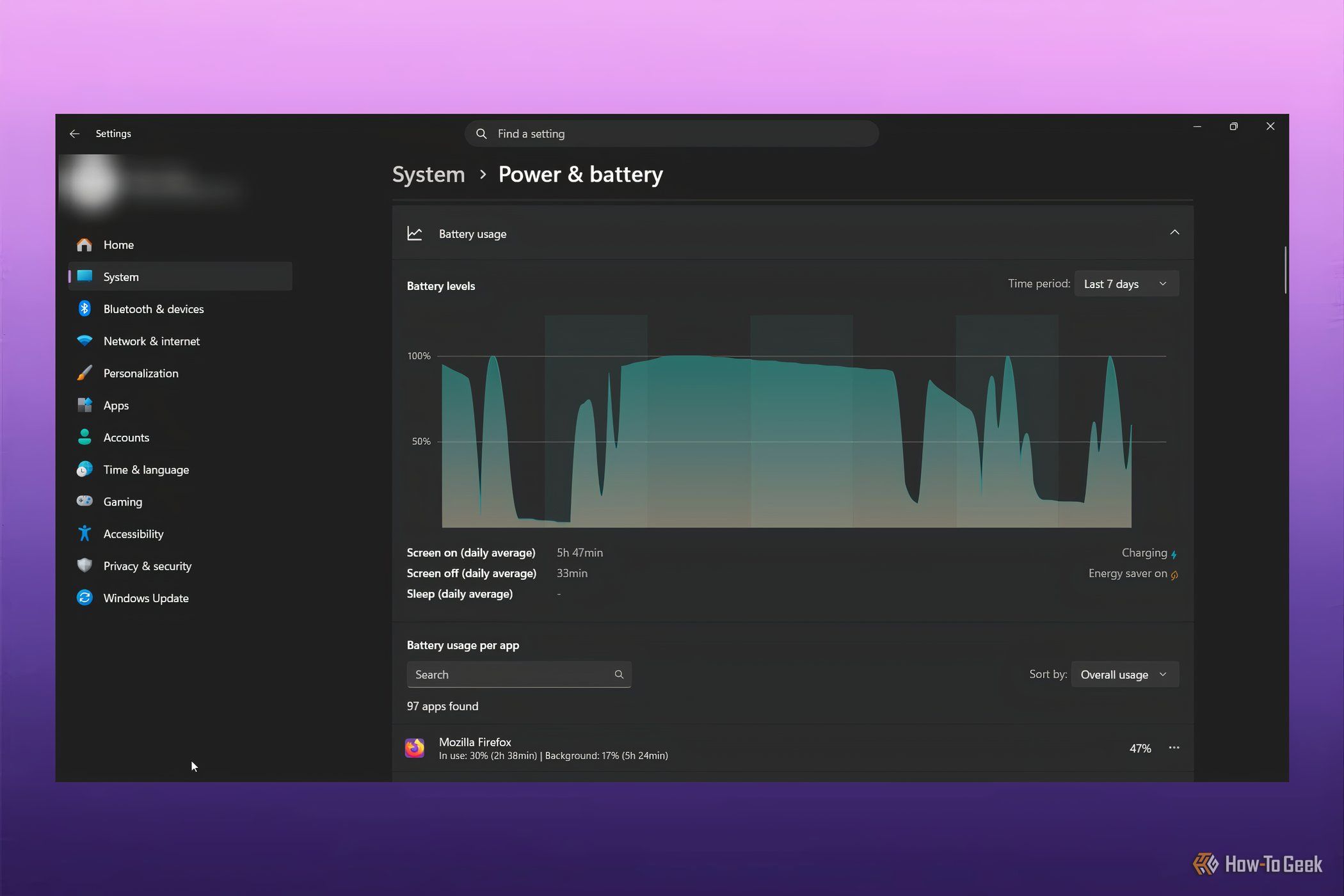
Task: Click the Bluetooth icon in the sidebar
Action: click(x=84, y=308)
